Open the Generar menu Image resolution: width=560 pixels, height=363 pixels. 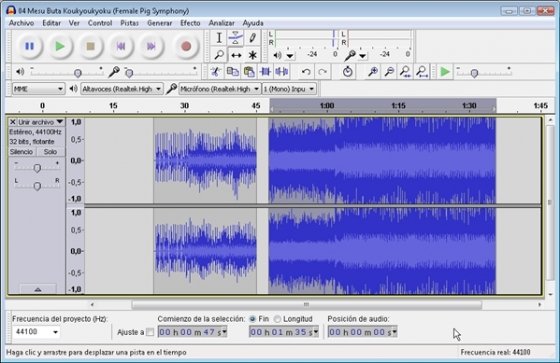point(159,23)
